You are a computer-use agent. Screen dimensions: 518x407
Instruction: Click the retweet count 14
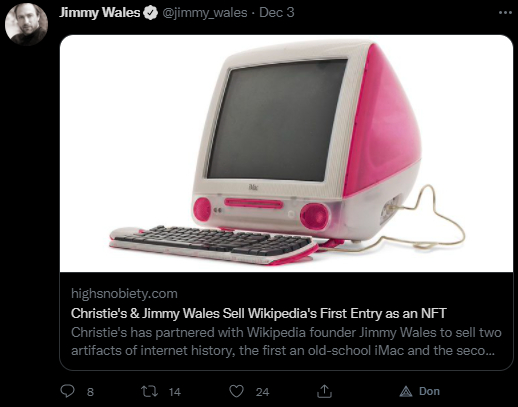(175, 392)
